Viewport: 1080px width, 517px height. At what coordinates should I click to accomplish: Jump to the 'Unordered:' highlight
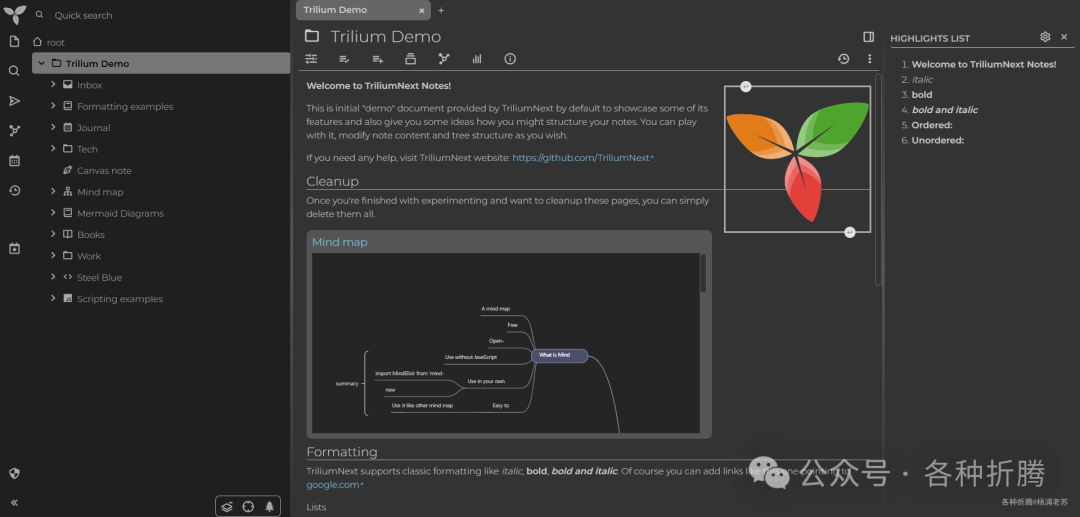(937, 140)
